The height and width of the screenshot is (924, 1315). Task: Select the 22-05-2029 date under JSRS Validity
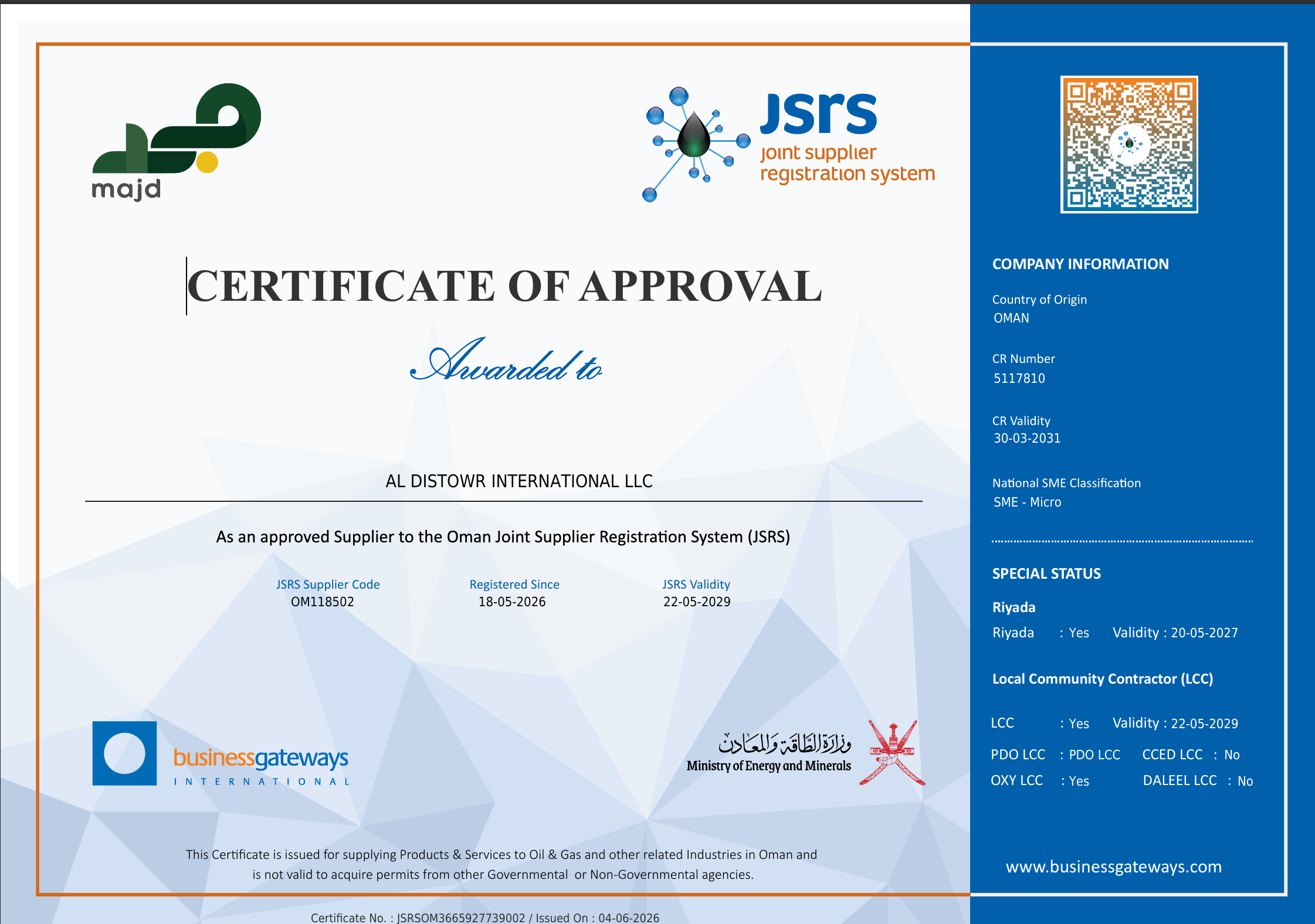[697, 602]
